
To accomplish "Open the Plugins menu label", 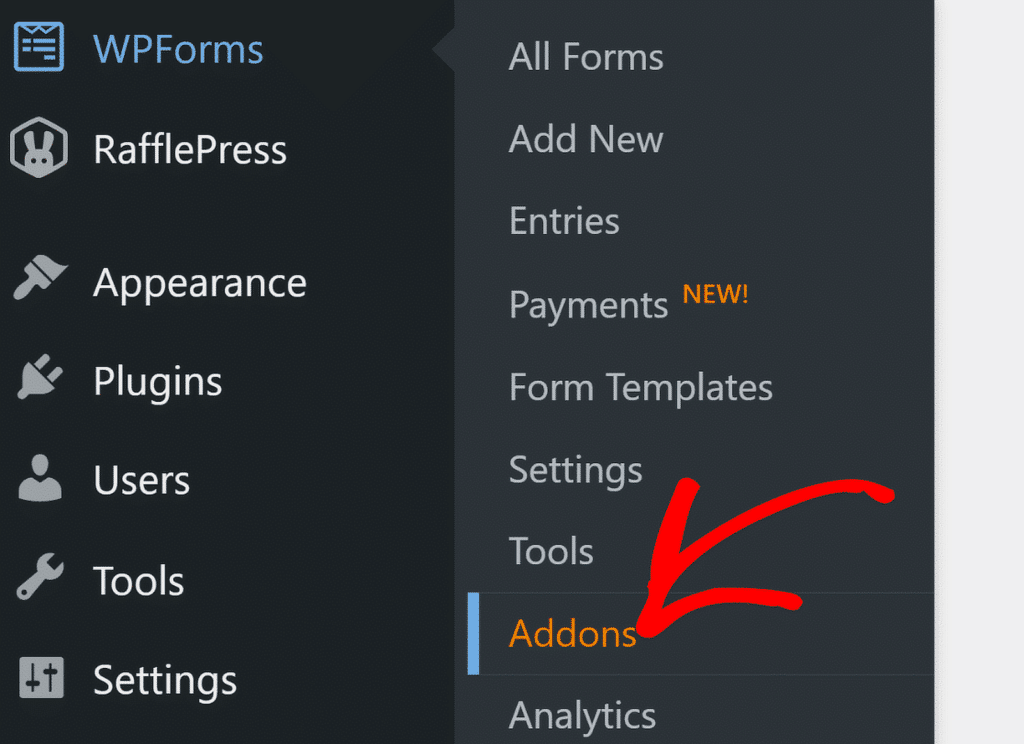I will point(157,382).
